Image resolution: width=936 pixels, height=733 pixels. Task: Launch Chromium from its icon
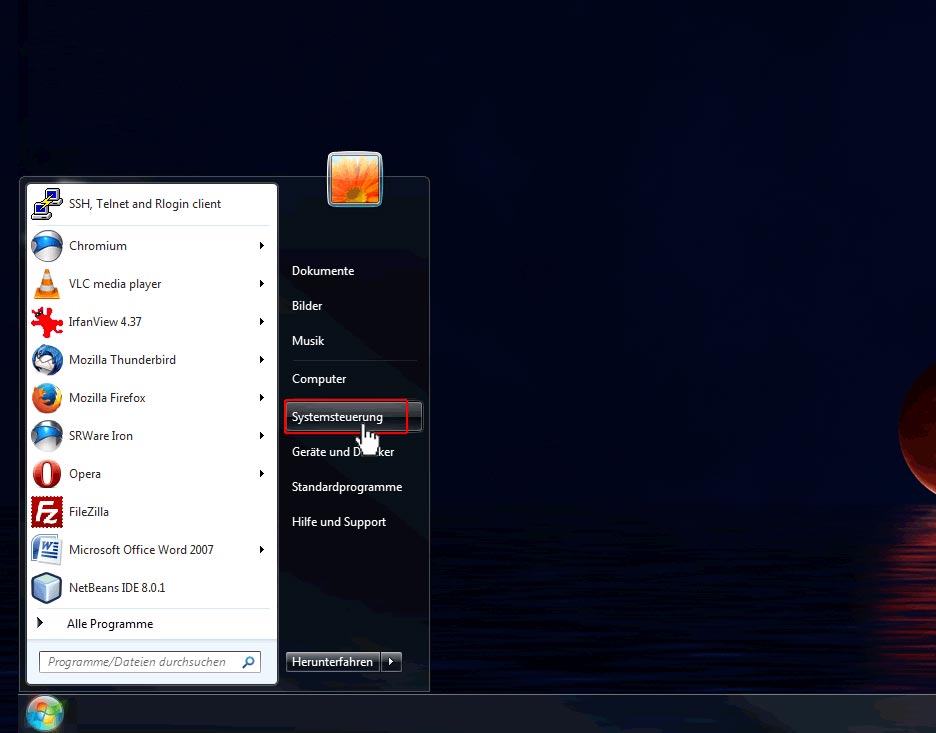[47, 246]
